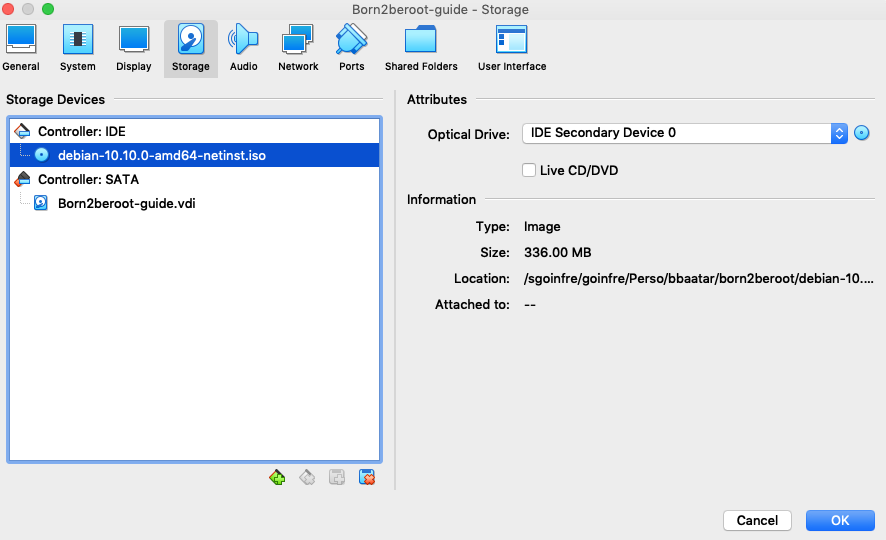This screenshot has width=886, height=540.
Task: Click the add new storage controller icon
Action: pos(277,477)
